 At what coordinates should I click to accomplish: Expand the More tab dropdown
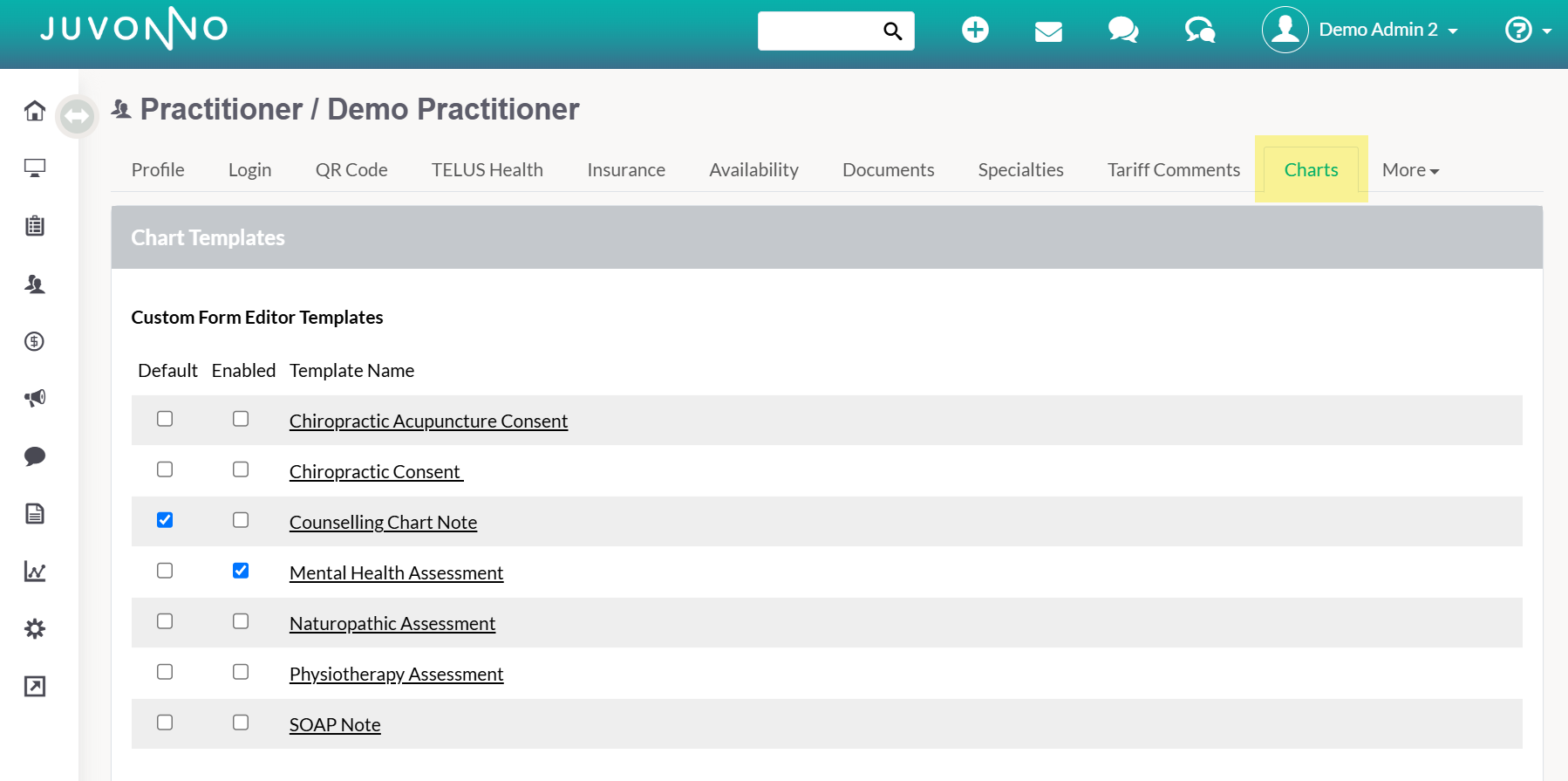click(x=1410, y=170)
